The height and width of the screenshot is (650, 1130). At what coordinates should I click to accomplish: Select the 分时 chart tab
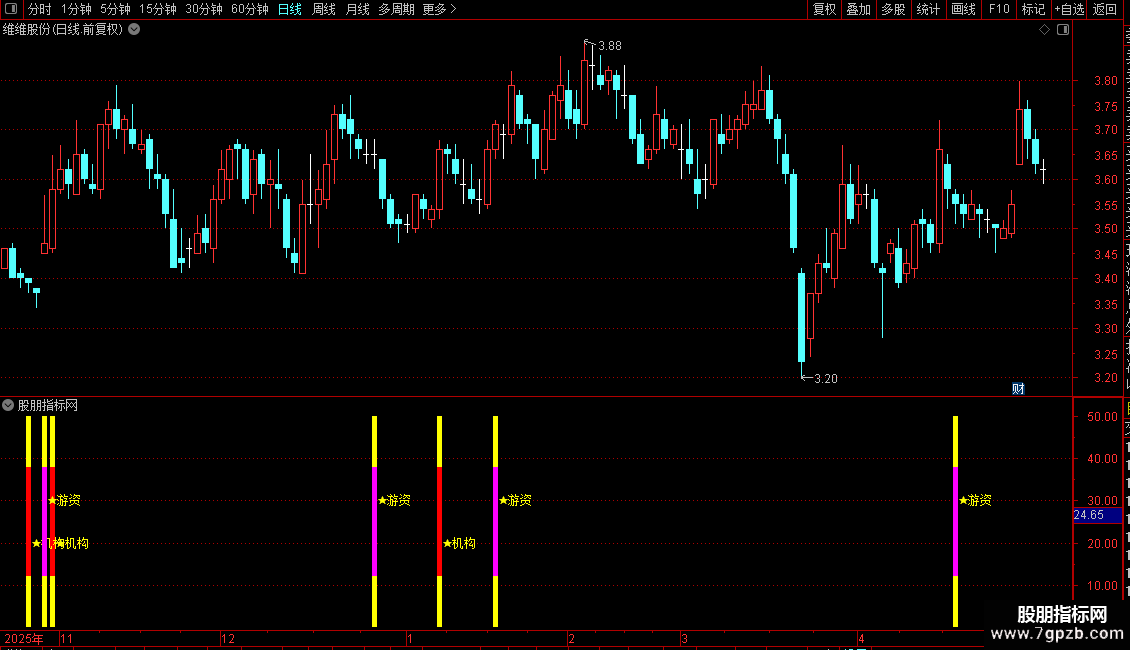(40, 9)
